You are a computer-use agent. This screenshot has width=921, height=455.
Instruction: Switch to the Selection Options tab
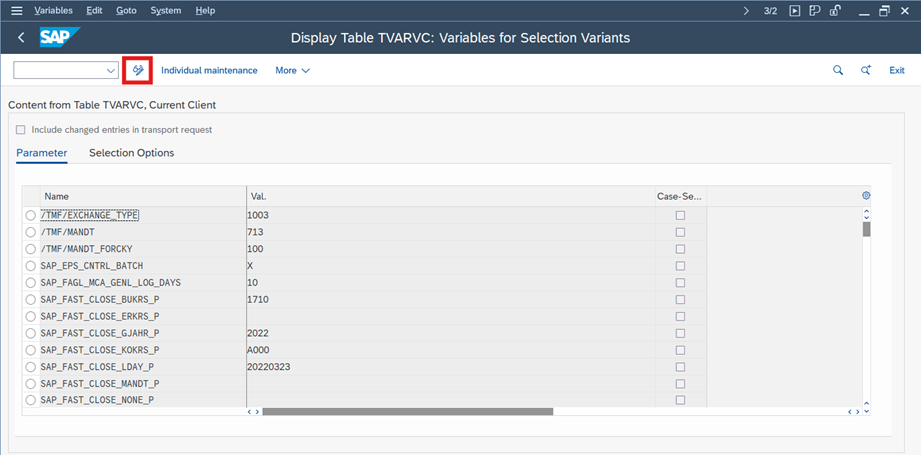pyautogui.click(x=131, y=153)
